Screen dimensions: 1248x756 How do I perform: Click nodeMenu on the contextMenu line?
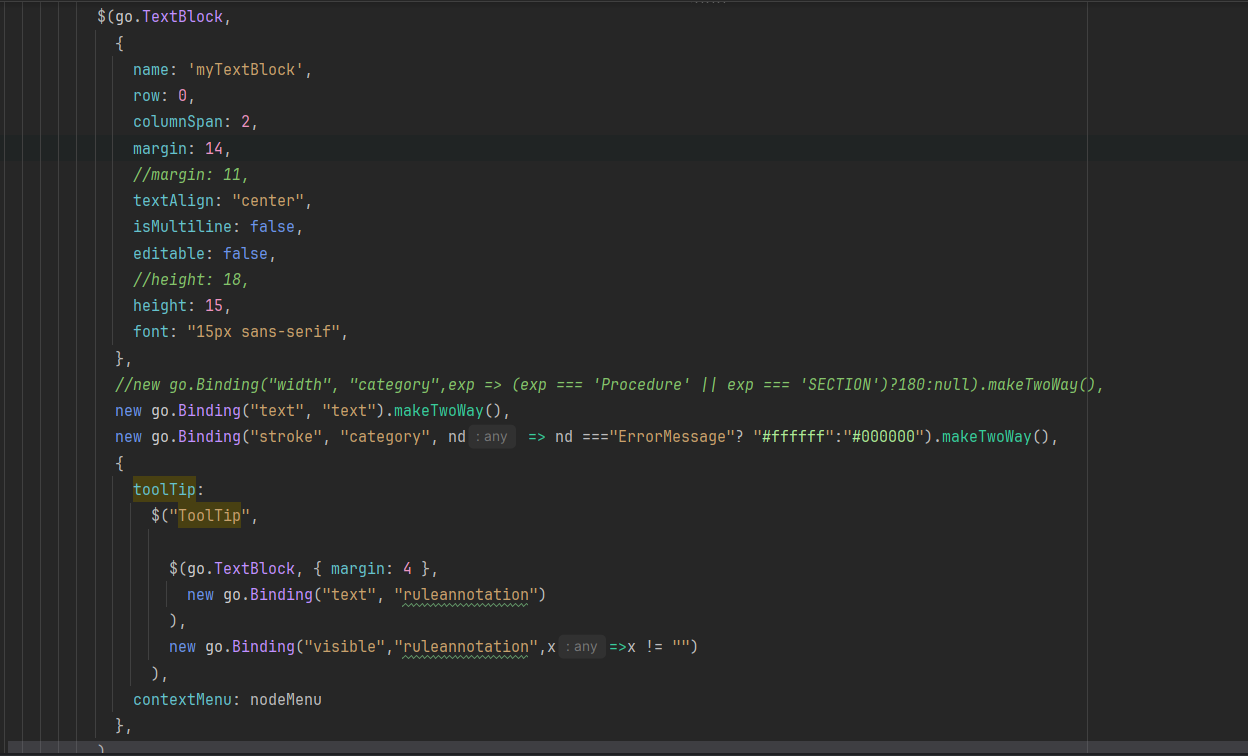tap(285, 699)
